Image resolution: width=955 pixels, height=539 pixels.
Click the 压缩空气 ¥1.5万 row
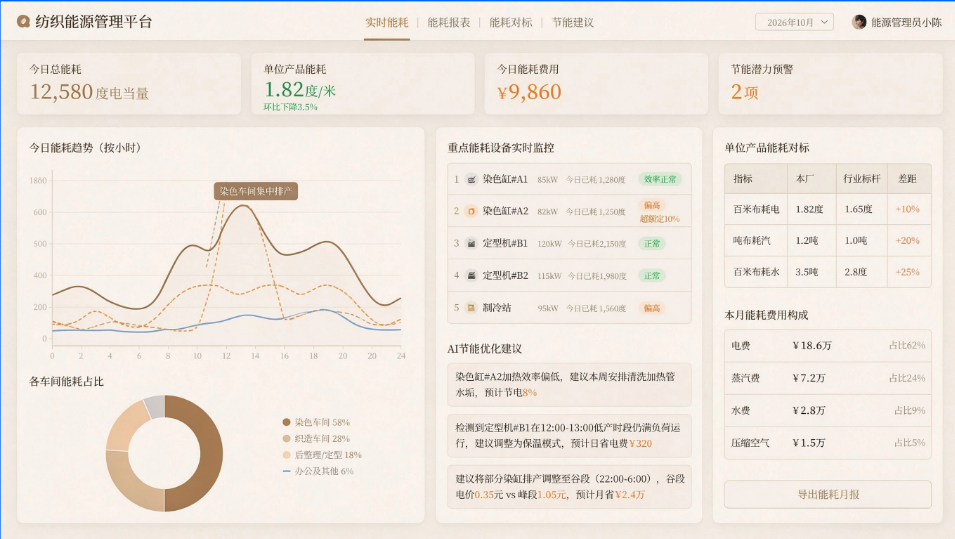828,443
